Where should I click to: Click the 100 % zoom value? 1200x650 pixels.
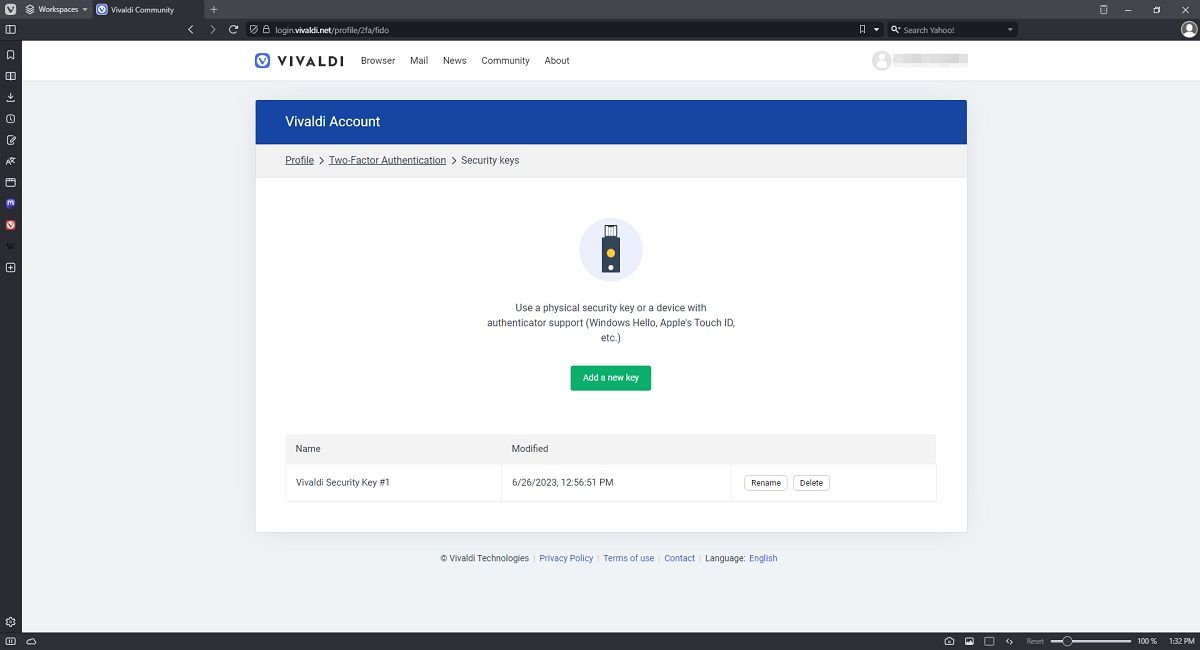pos(1147,641)
